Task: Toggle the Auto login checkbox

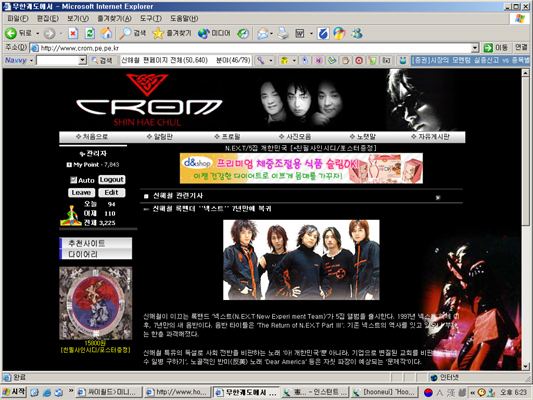Action: pos(73,180)
